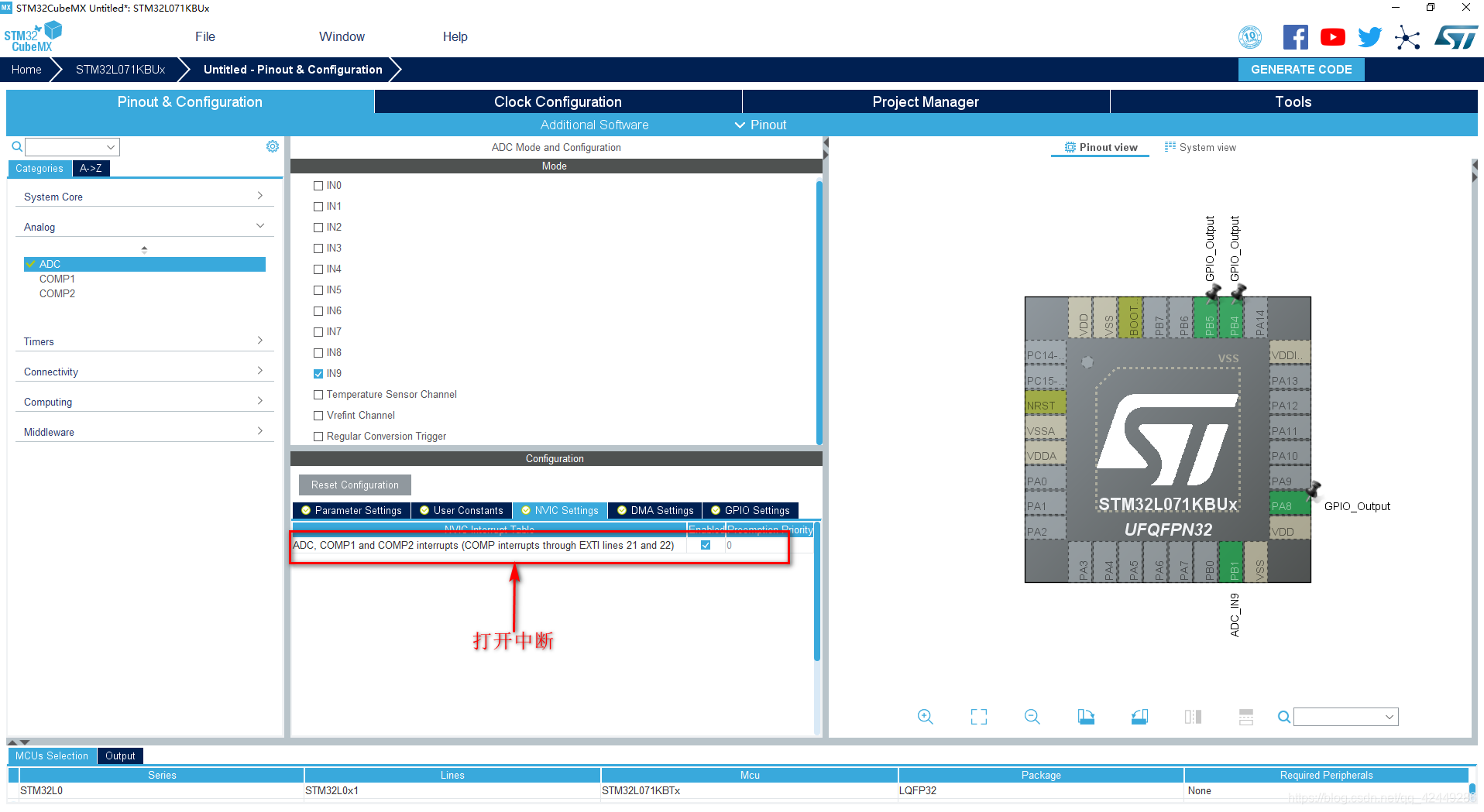
Task: Click the category search magnifier icon
Action: click(16, 146)
